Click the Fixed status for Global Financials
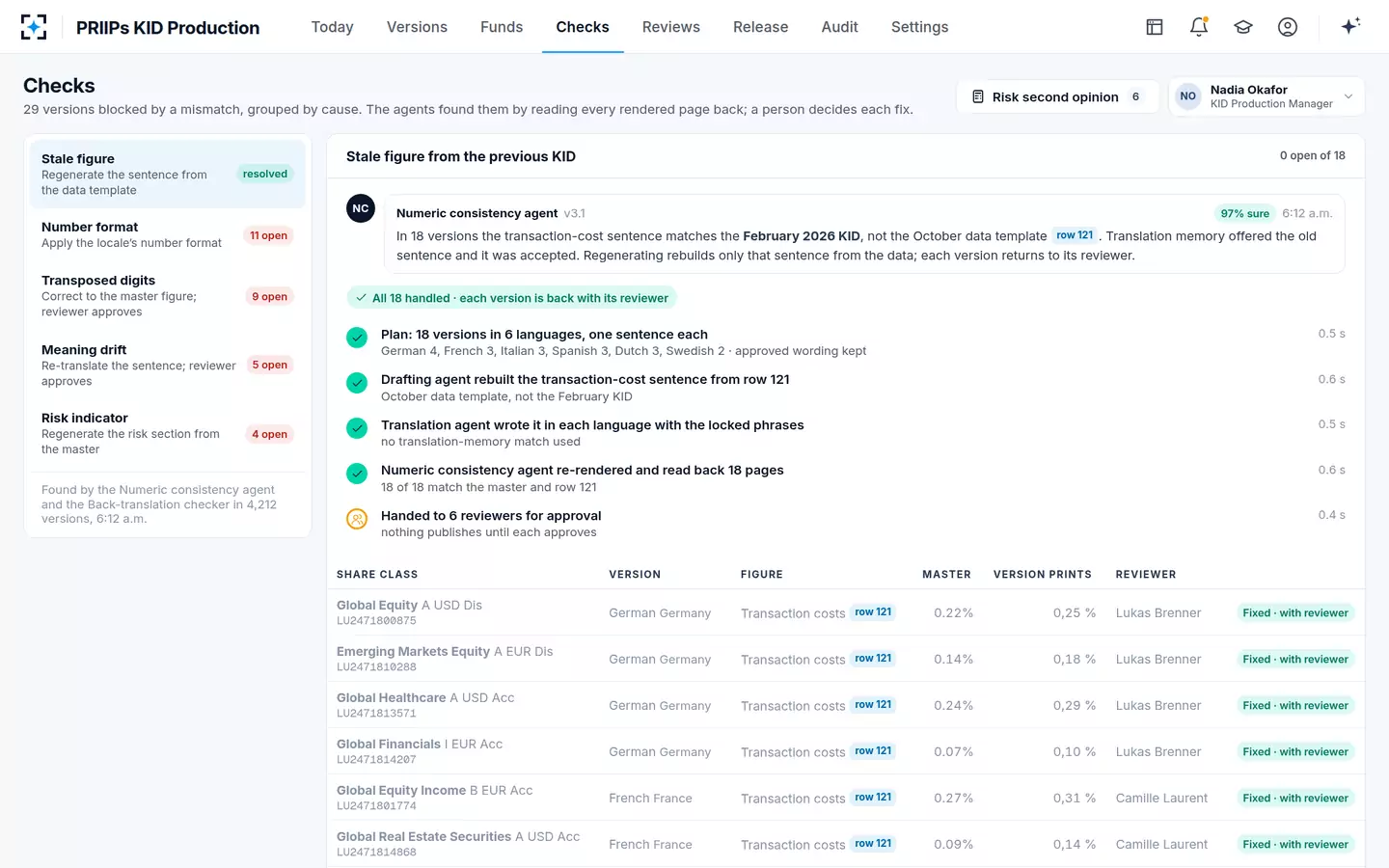1389x868 pixels. click(x=1295, y=751)
